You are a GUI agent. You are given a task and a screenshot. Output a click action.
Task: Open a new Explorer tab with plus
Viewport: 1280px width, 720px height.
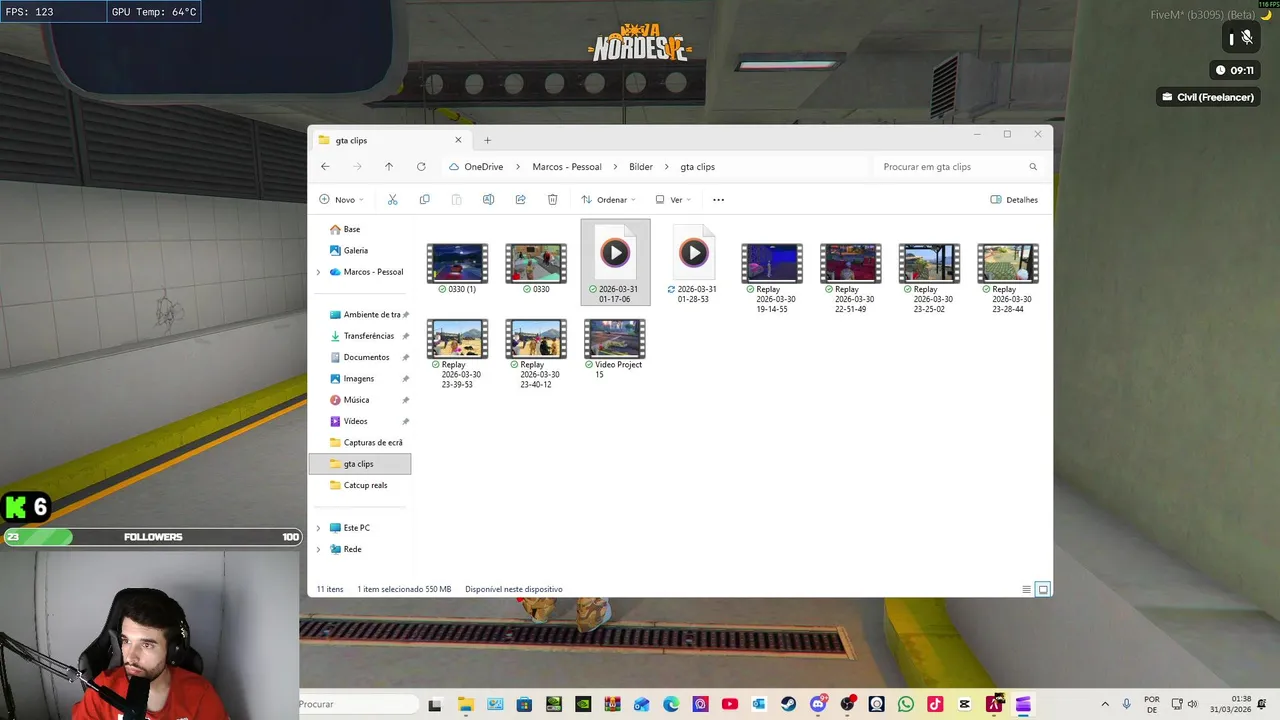click(487, 140)
